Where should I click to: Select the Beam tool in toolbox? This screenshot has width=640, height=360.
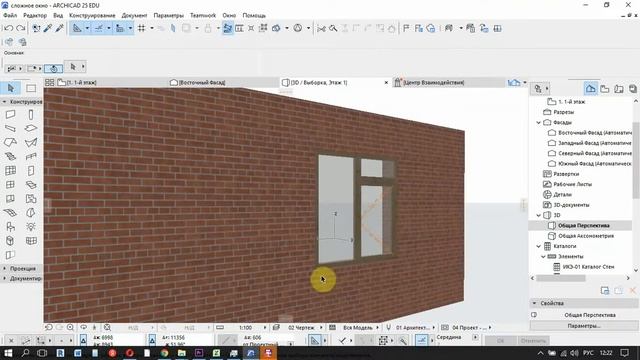(11, 129)
